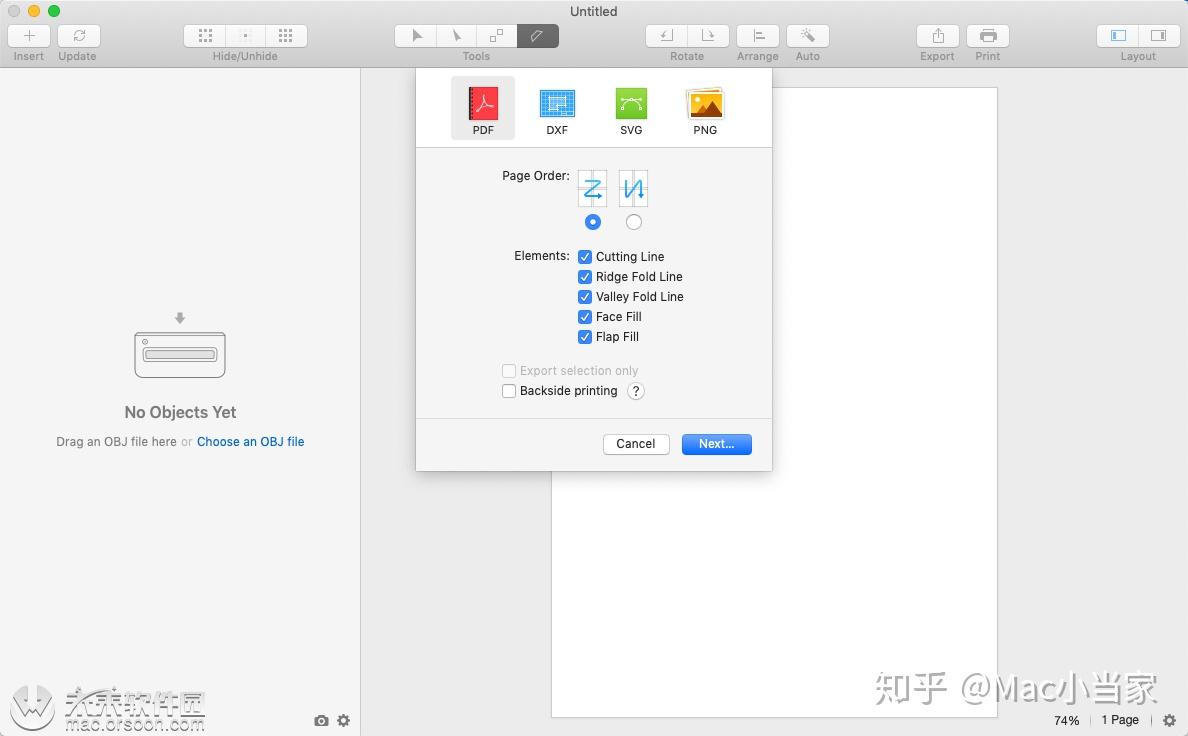This screenshot has height=736, width=1188.
Task: Select the PDF export format
Action: [483, 106]
